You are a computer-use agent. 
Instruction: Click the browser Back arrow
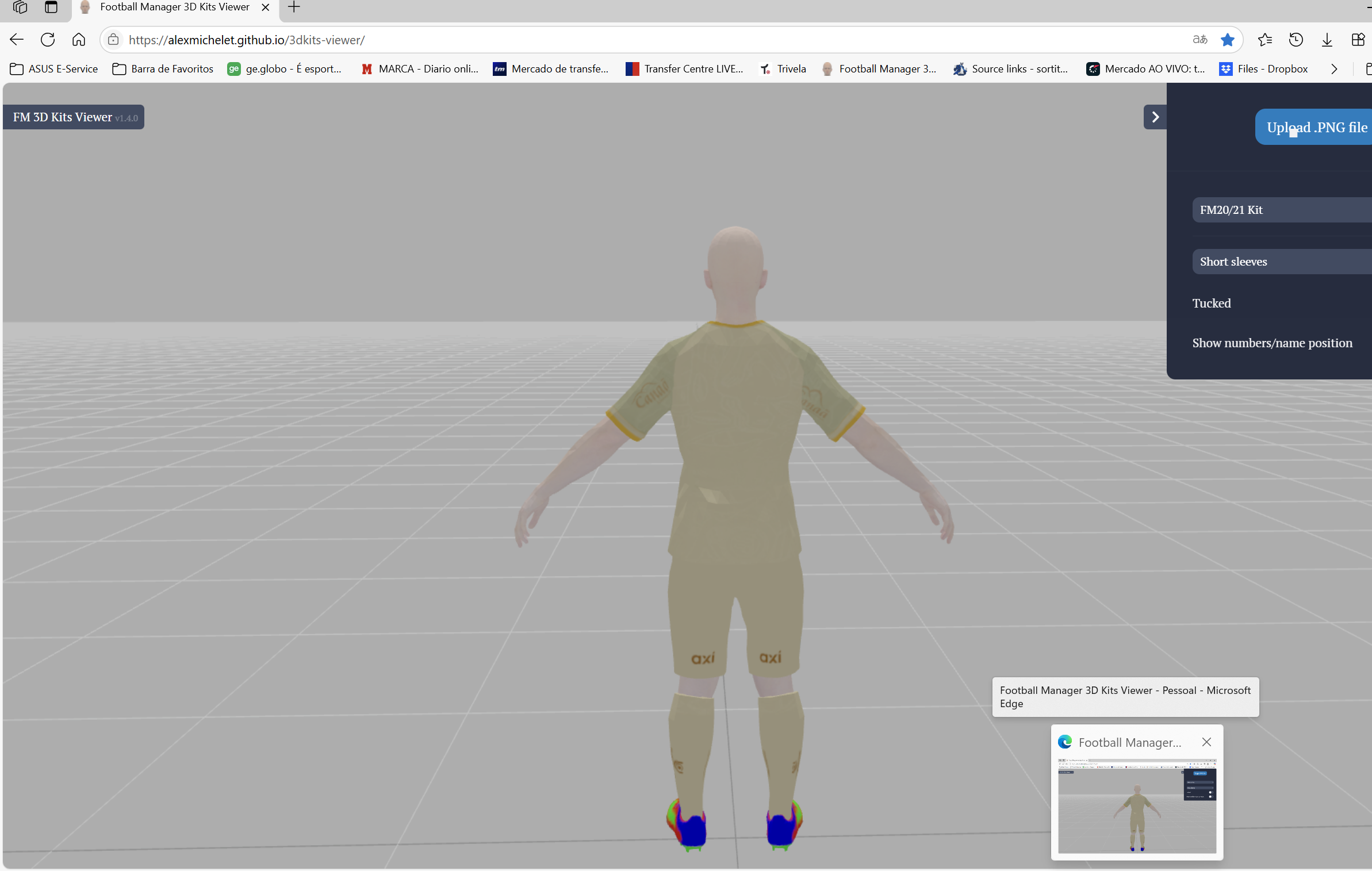(x=17, y=40)
